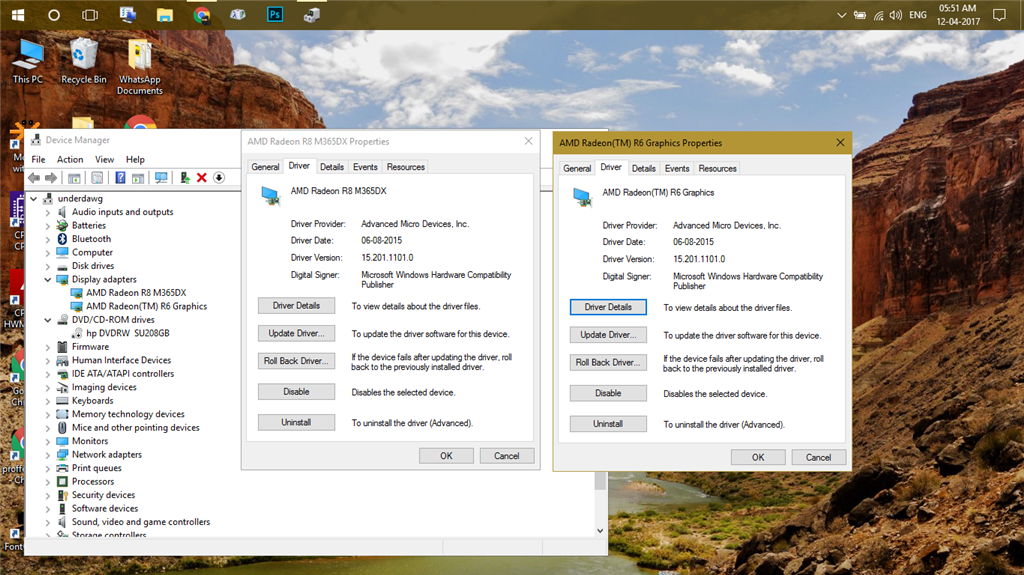Expand the Keyboards category
Viewport: 1024px width, 575px height.
pos(48,401)
